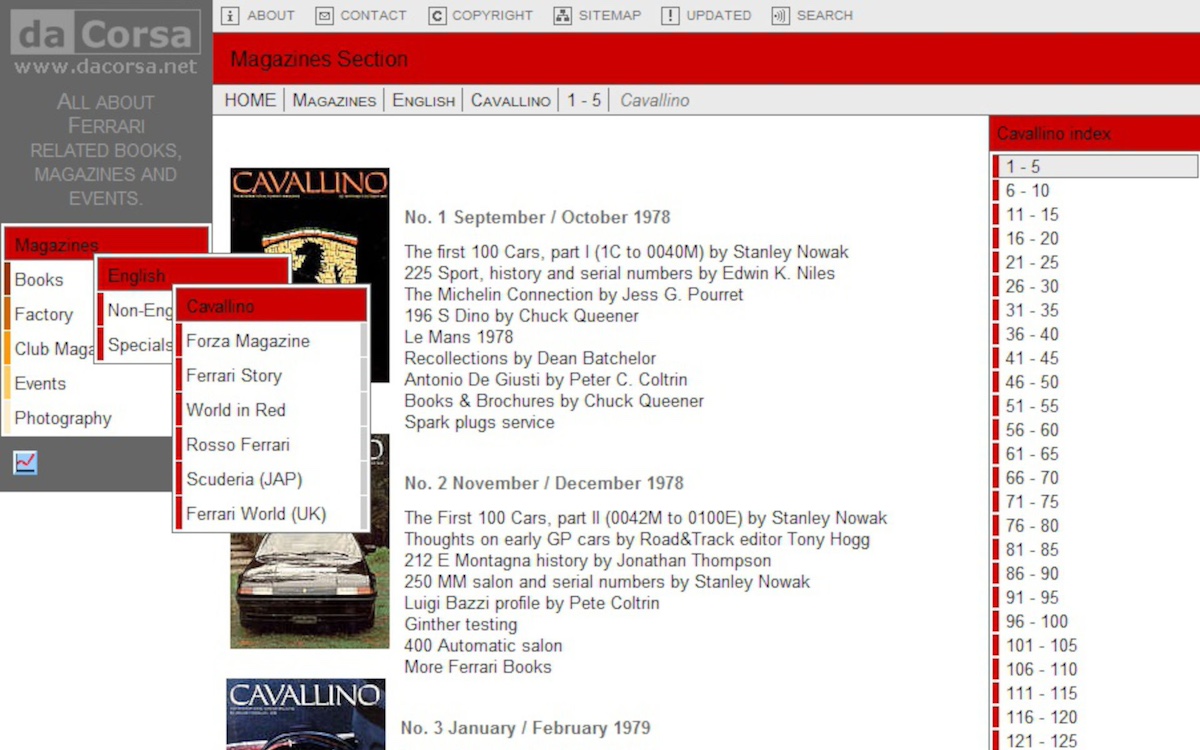The width and height of the screenshot is (1200, 750).
Task: Open the Events sidebar menu item
Action: click(88, 383)
